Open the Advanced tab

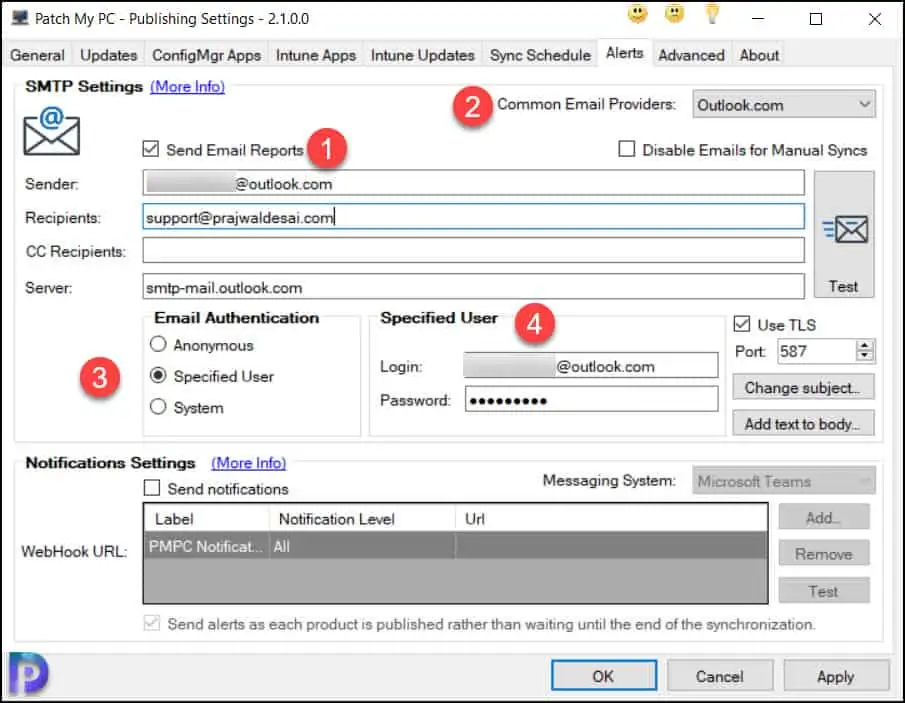point(691,55)
